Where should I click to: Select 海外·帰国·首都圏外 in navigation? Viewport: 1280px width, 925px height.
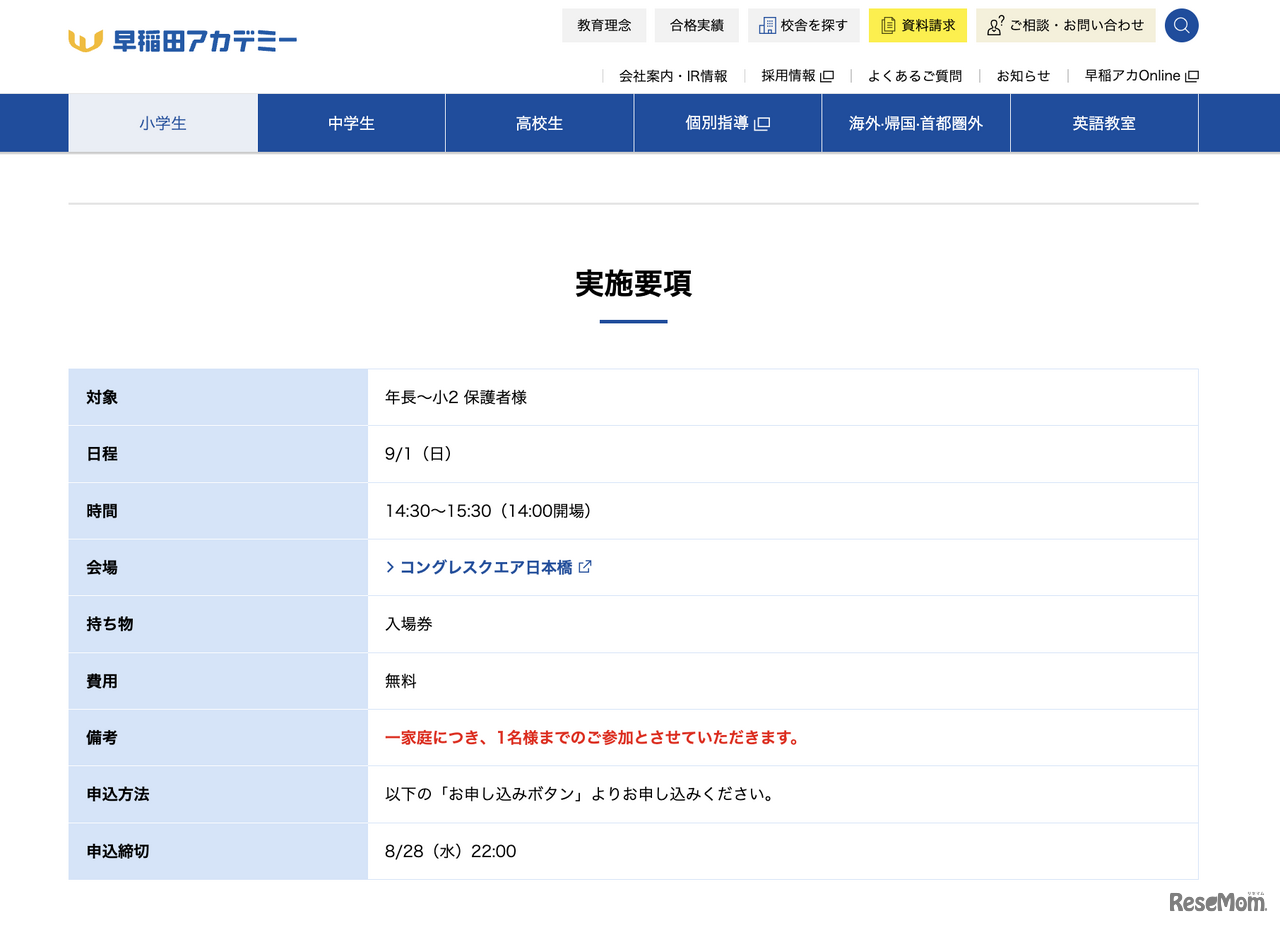(x=915, y=123)
